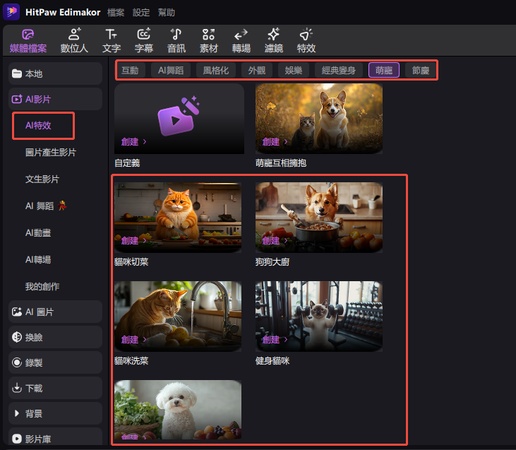Open AI轉場 in the sidebar
Image resolution: width=516 pixels, height=450 pixels.
pos(38,260)
